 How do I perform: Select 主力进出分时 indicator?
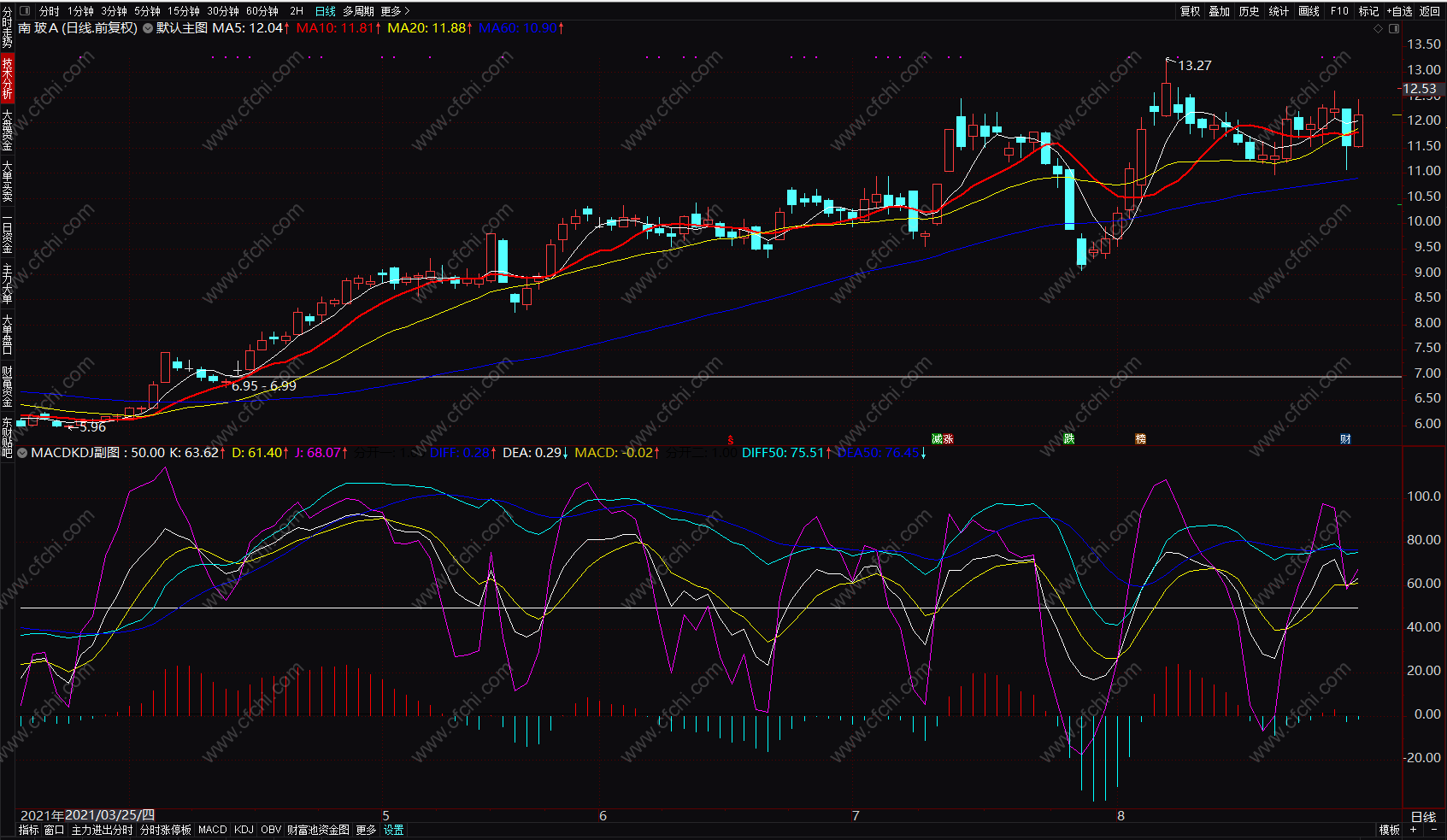102,830
